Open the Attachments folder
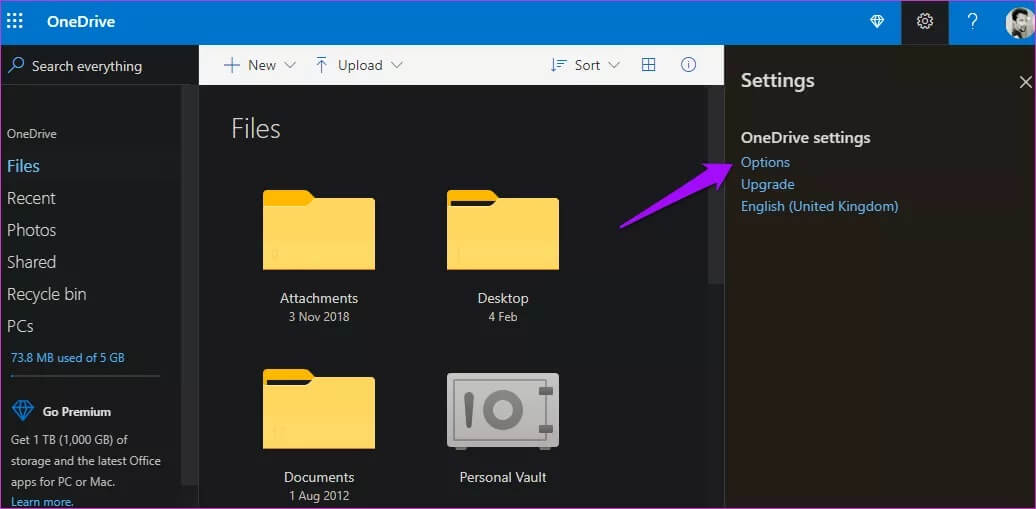 pos(318,230)
